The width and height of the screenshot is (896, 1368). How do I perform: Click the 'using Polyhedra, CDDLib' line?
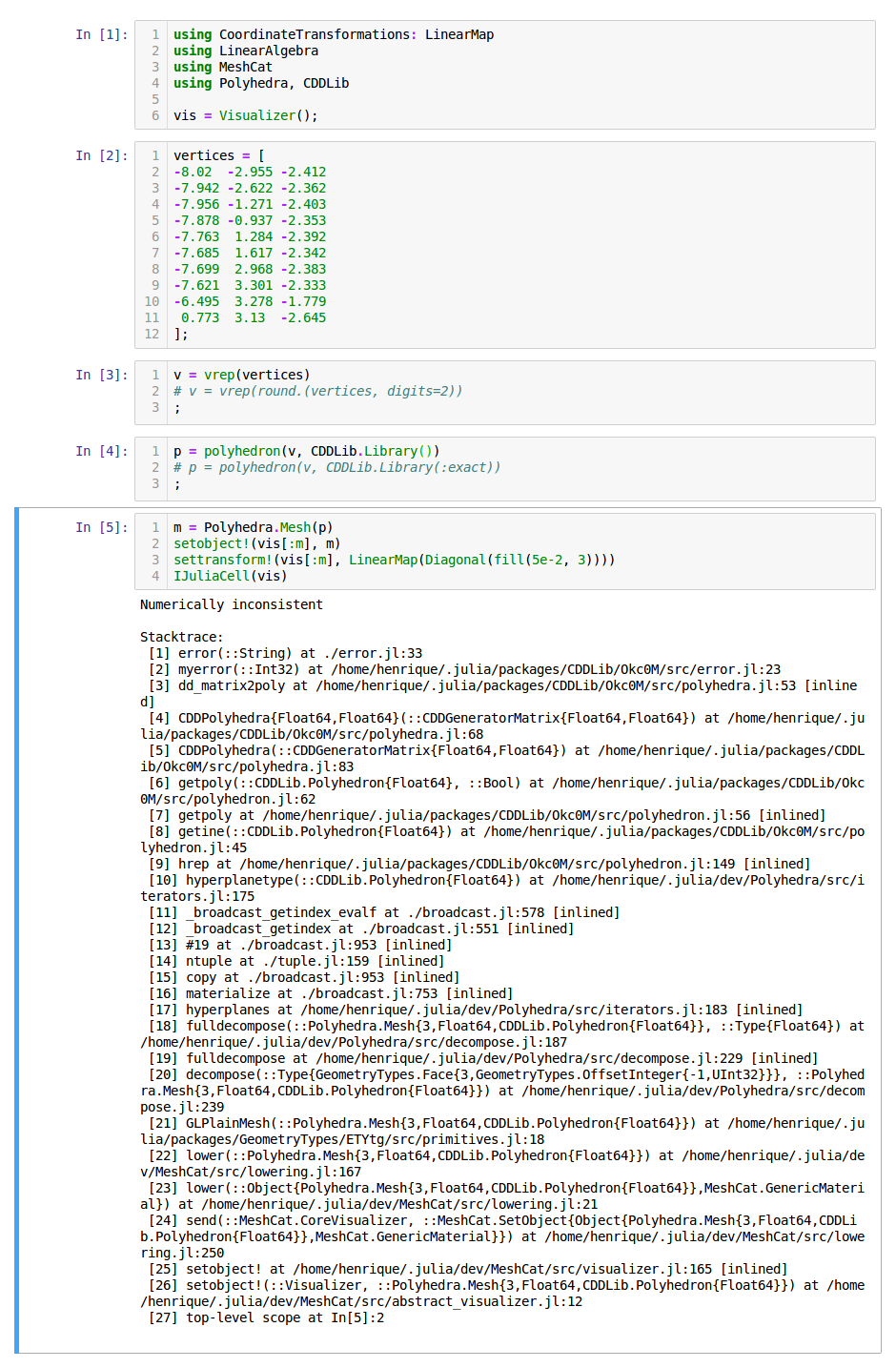click(261, 83)
